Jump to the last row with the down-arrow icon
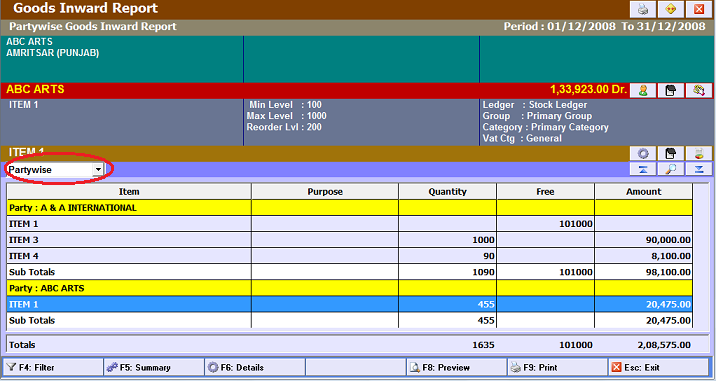Viewport: 716px width, 381px height. pyautogui.click(x=699, y=169)
